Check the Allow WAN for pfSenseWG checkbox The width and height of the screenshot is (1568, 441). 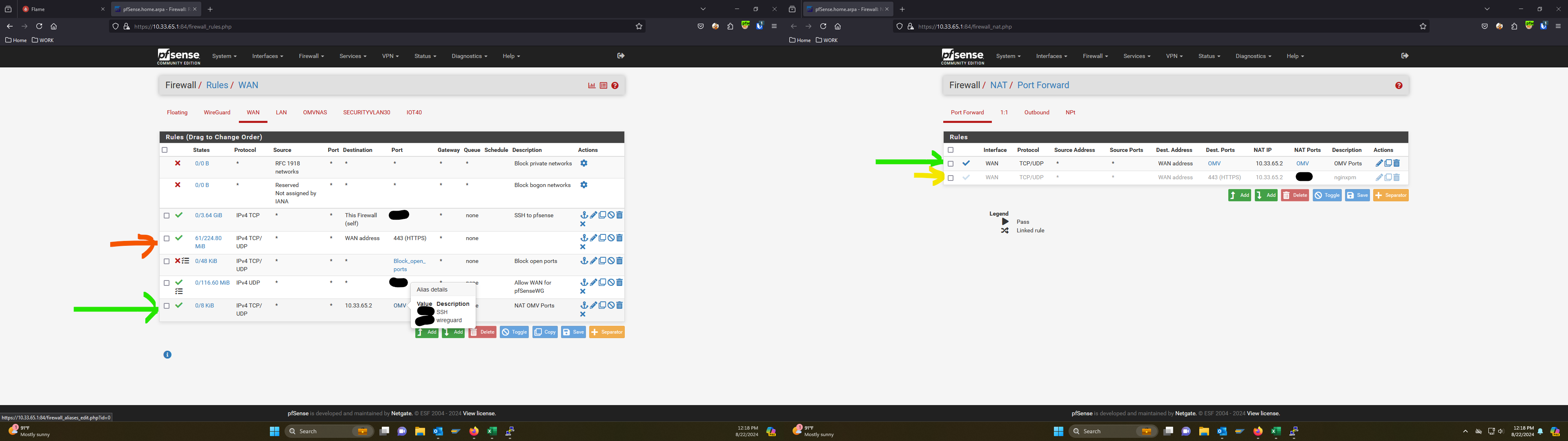[x=166, y=283]
